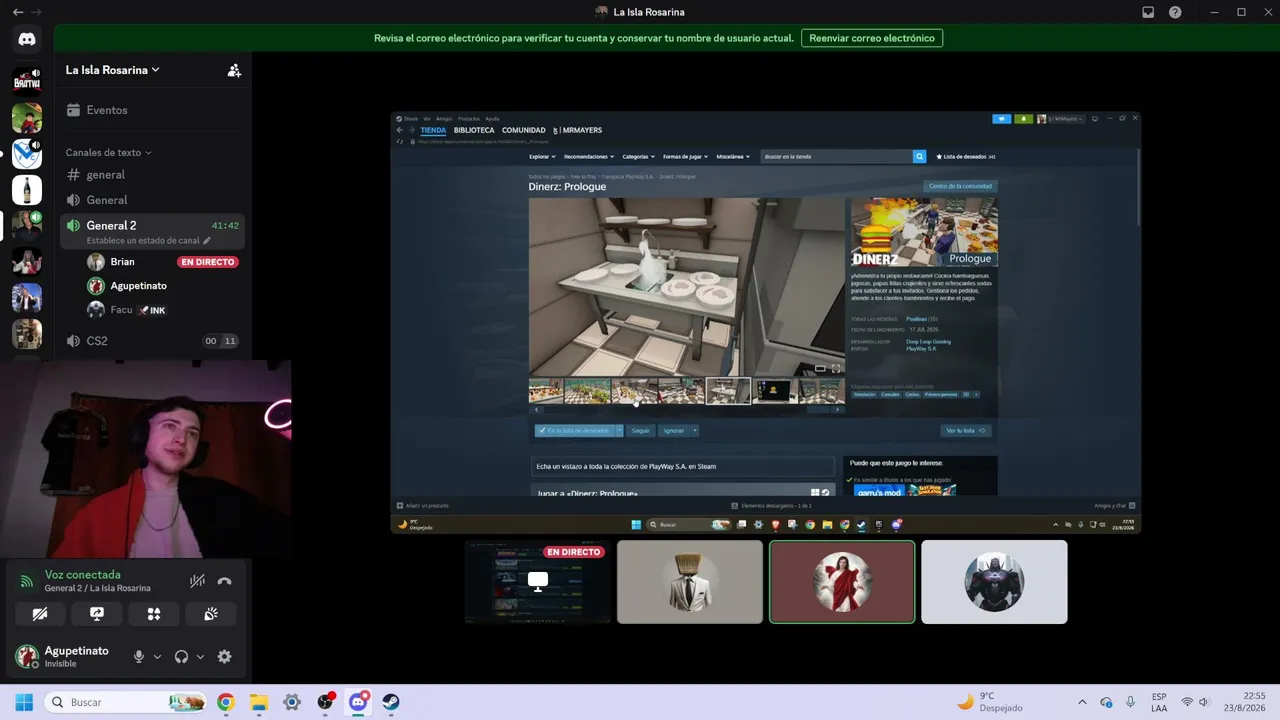
Task: Open La Isla Rosarina server menu
Action: coord(113,70)
